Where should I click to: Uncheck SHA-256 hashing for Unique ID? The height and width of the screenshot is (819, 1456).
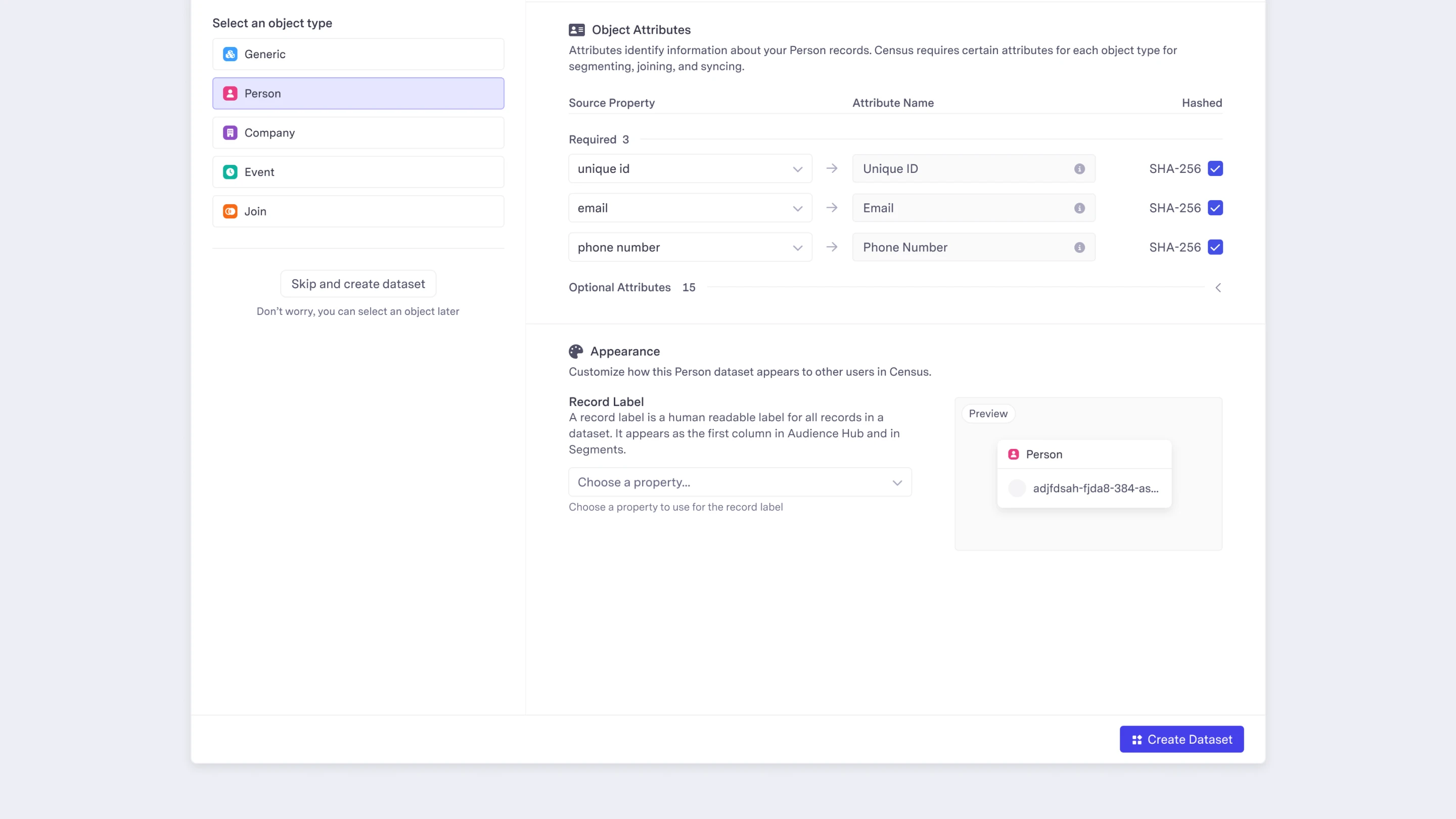click(x=1215, y=169)
